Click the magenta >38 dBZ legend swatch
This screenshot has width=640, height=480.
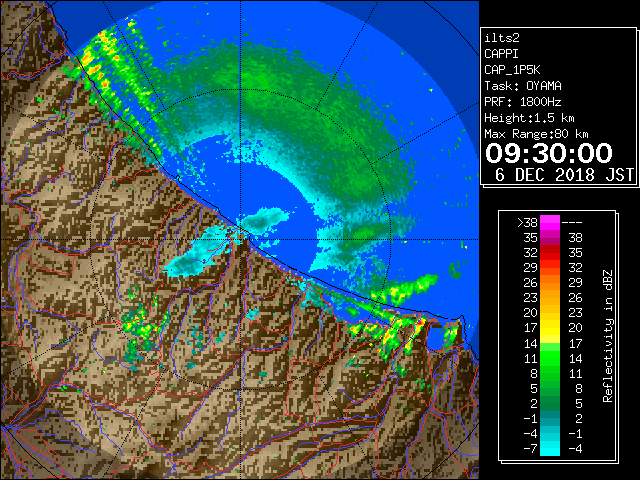tap(550, 222)
